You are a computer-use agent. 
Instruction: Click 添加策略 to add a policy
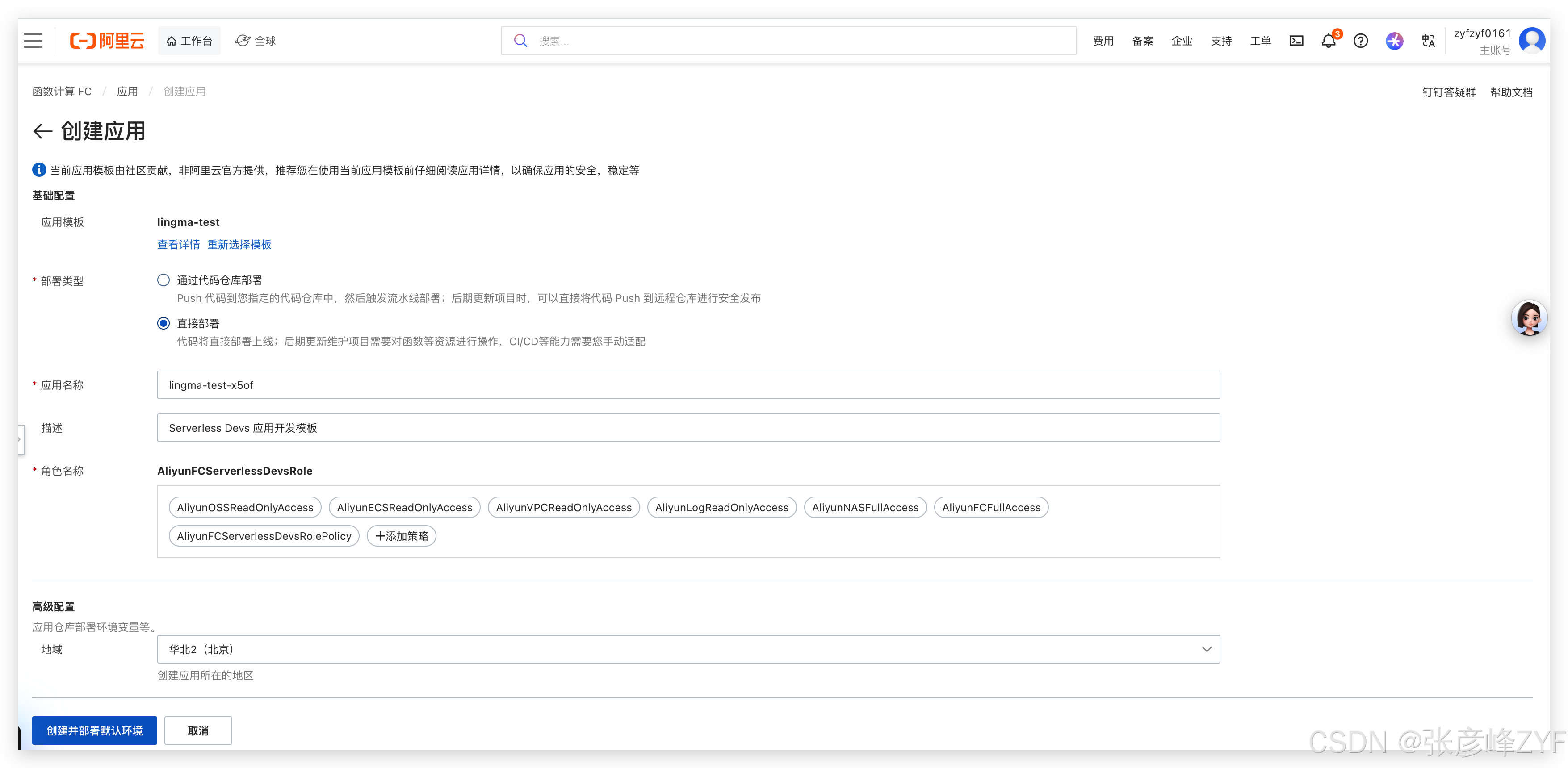(x=401, y=536)
